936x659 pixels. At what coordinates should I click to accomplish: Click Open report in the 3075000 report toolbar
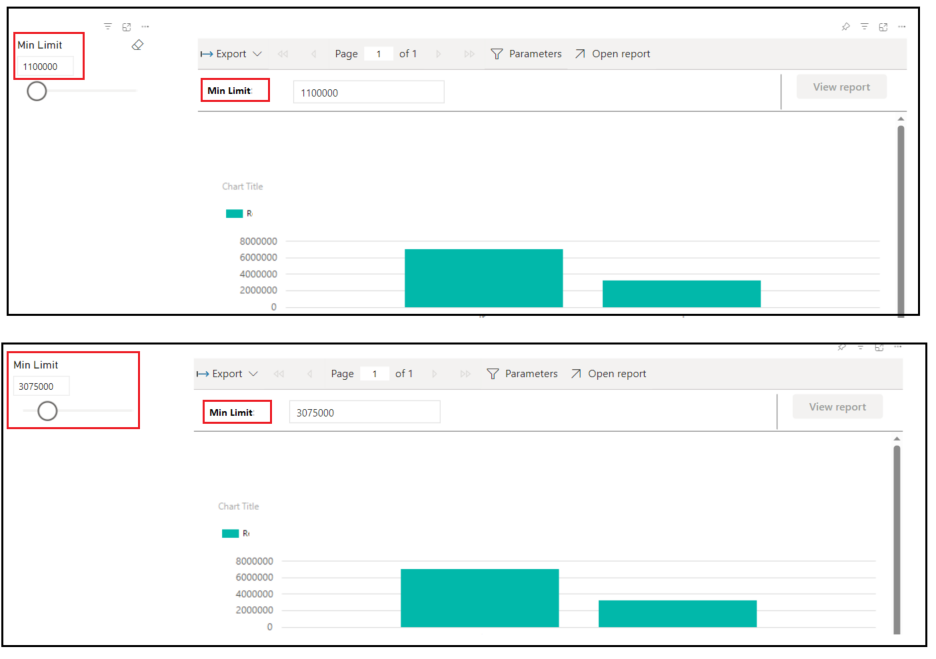(608, 374)
